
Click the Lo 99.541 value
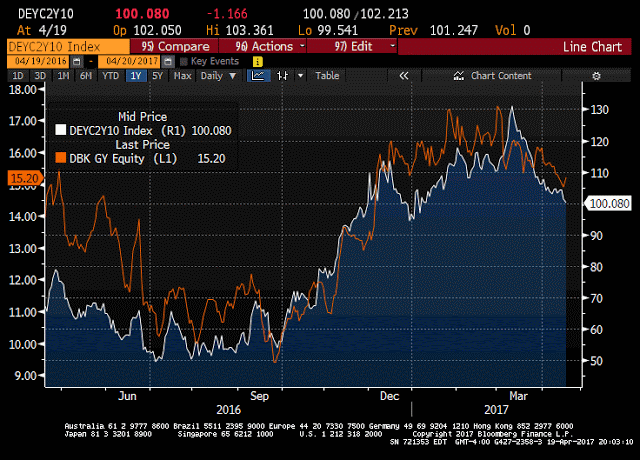[328, 30]
